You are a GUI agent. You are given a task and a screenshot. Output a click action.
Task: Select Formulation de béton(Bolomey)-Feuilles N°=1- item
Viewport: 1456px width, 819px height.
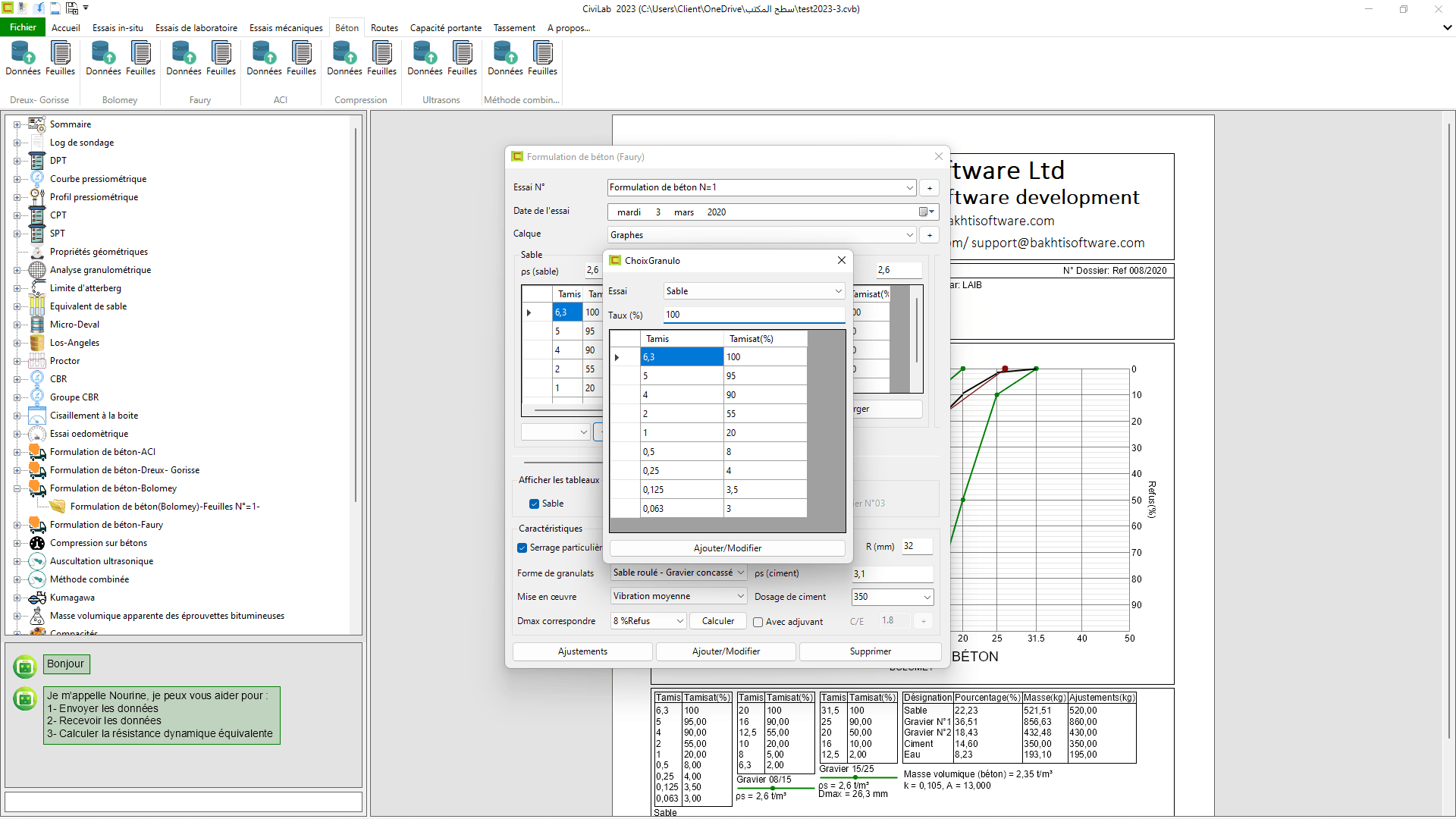pyautogui.click(x=165, y=507)
